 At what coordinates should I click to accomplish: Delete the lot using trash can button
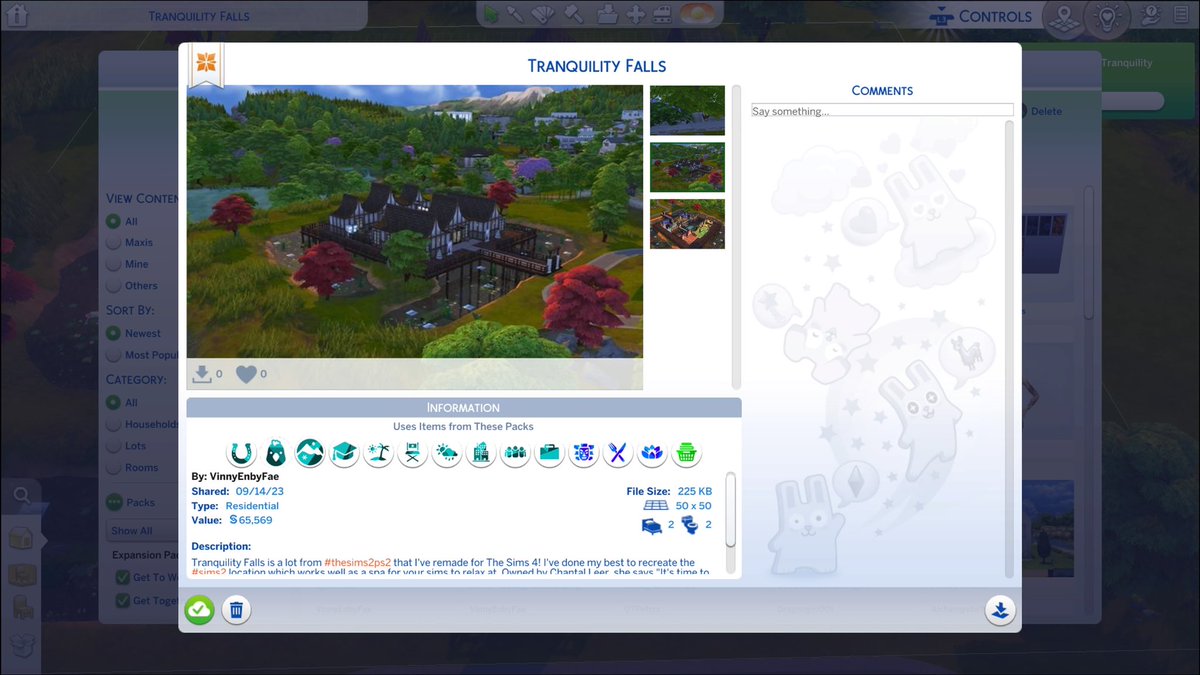tap(236, 609)
